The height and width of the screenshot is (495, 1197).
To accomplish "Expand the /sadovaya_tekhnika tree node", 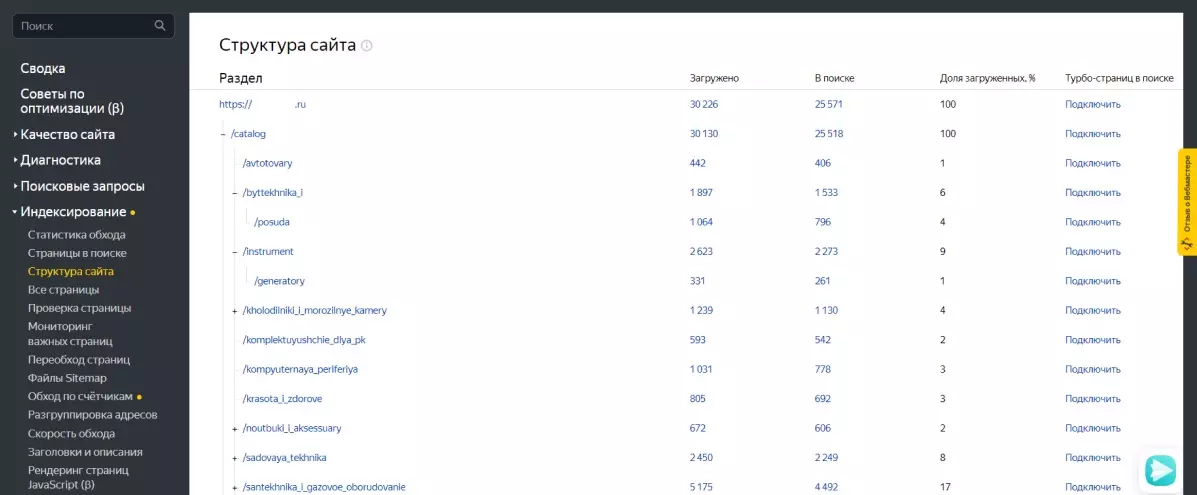I will click(234, 458).
